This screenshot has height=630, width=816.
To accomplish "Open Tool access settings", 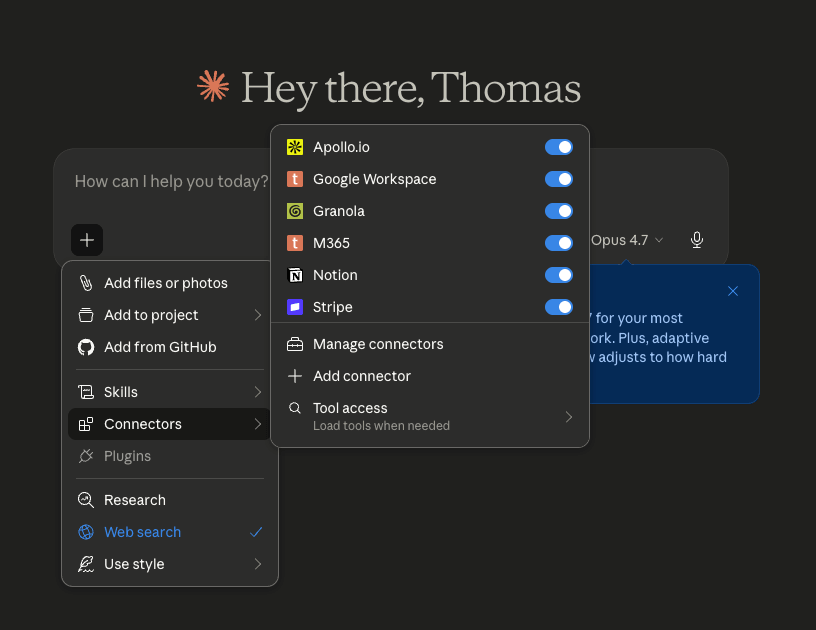I will coord(430,417).
